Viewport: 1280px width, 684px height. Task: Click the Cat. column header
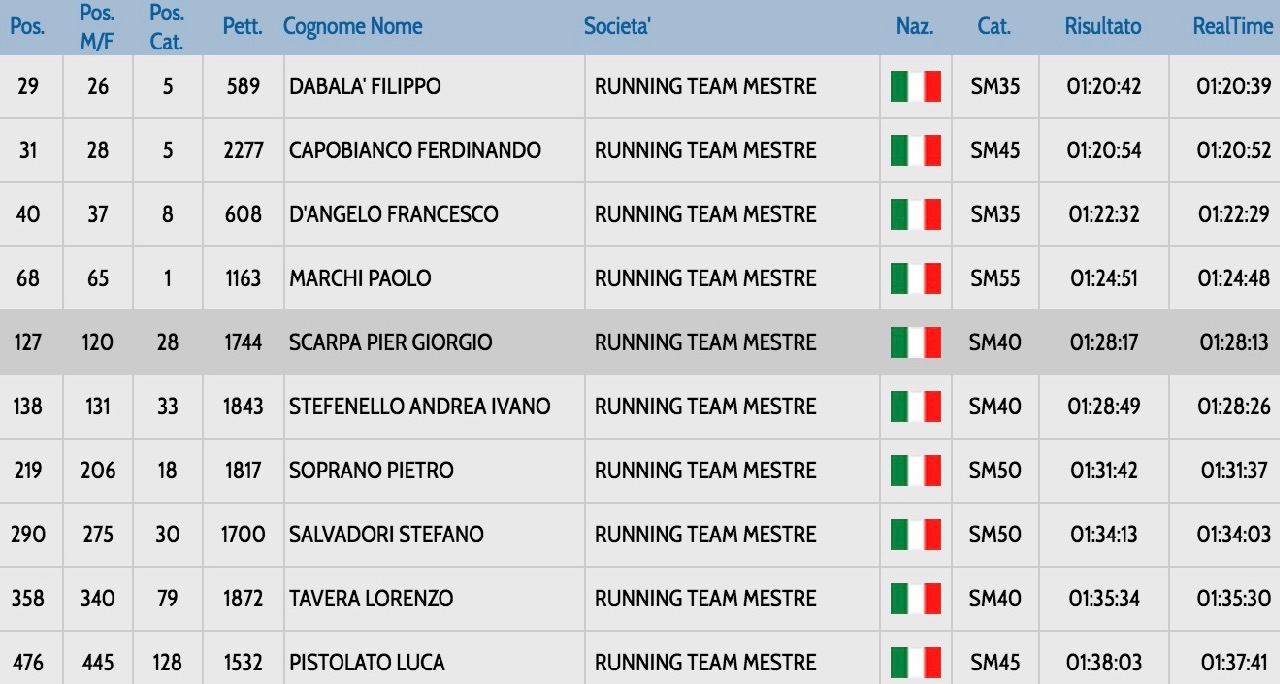click(x=994, y=27)
